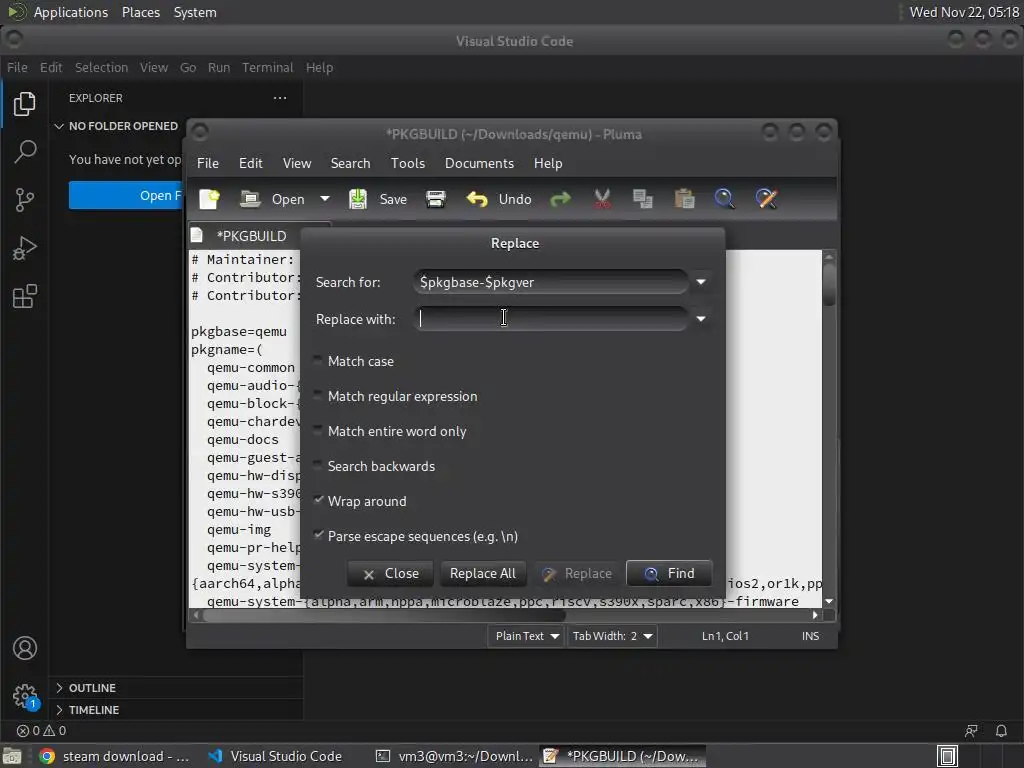Open Source Control view in VS Code
This screenshot has height=768, width=1024.
coord(24,200)
